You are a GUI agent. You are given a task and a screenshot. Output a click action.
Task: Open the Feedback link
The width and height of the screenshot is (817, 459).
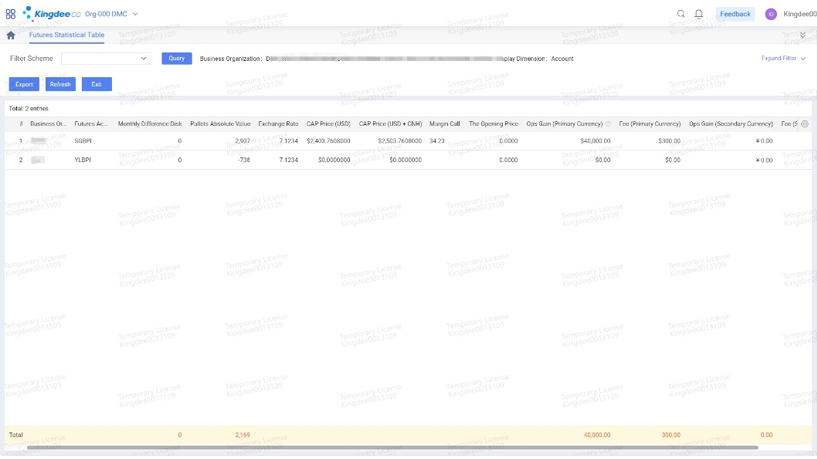coord(735,14)
